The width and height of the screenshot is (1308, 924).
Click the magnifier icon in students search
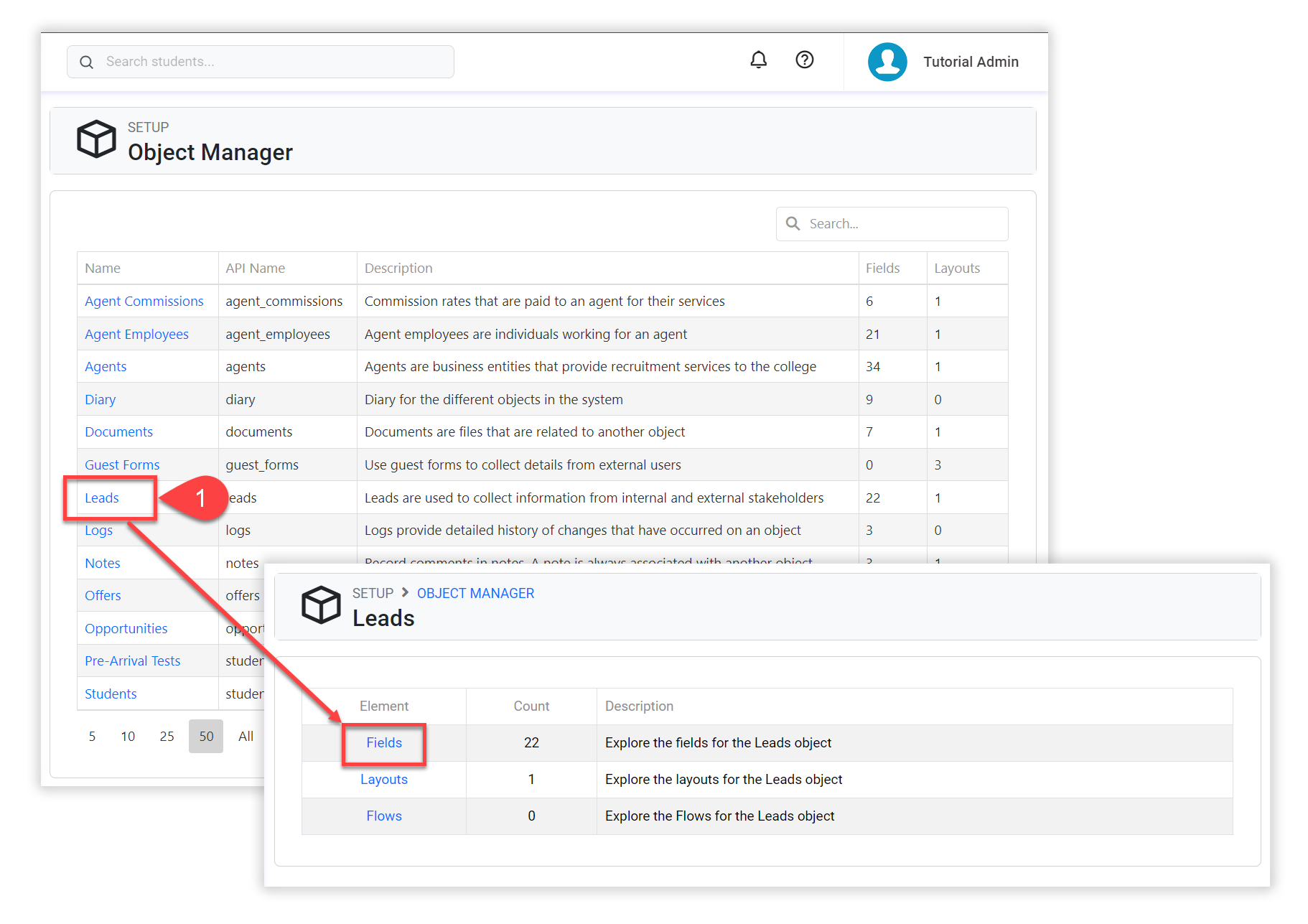pyautogui.click(x=87, y=62)
